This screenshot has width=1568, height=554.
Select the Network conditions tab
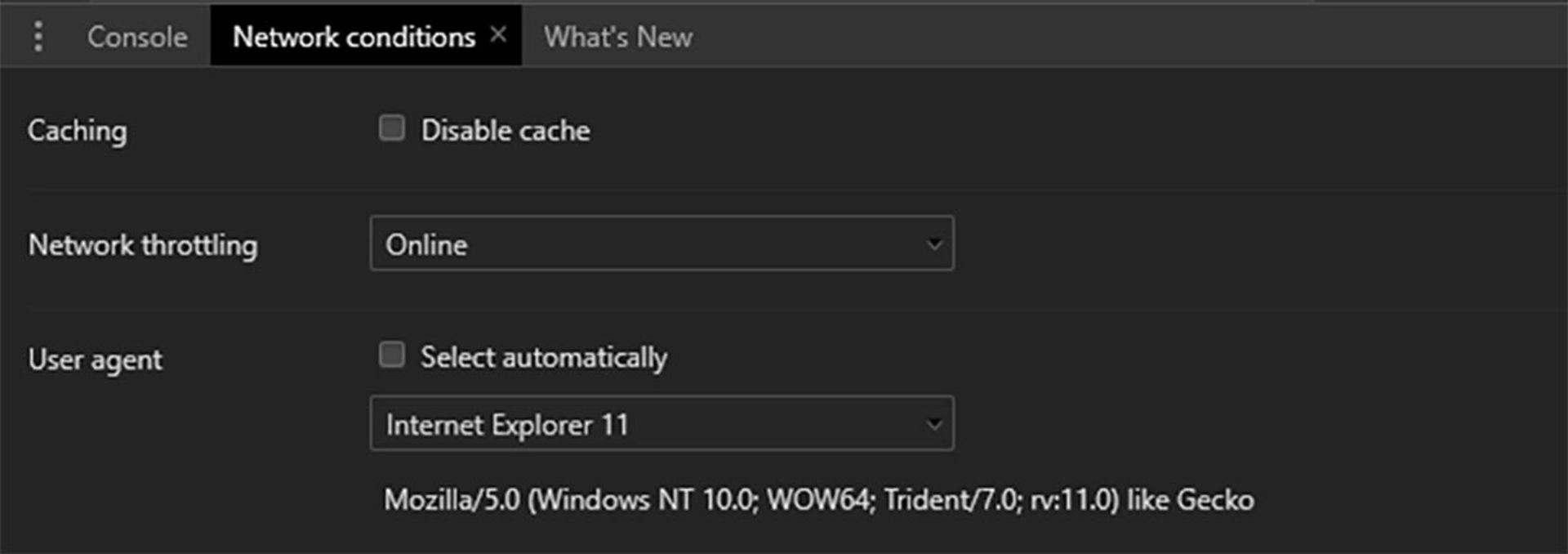(354, 36)
